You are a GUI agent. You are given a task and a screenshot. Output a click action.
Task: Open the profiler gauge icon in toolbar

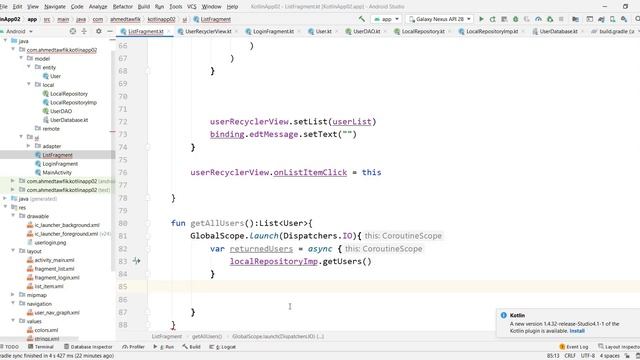click(538, 19)
